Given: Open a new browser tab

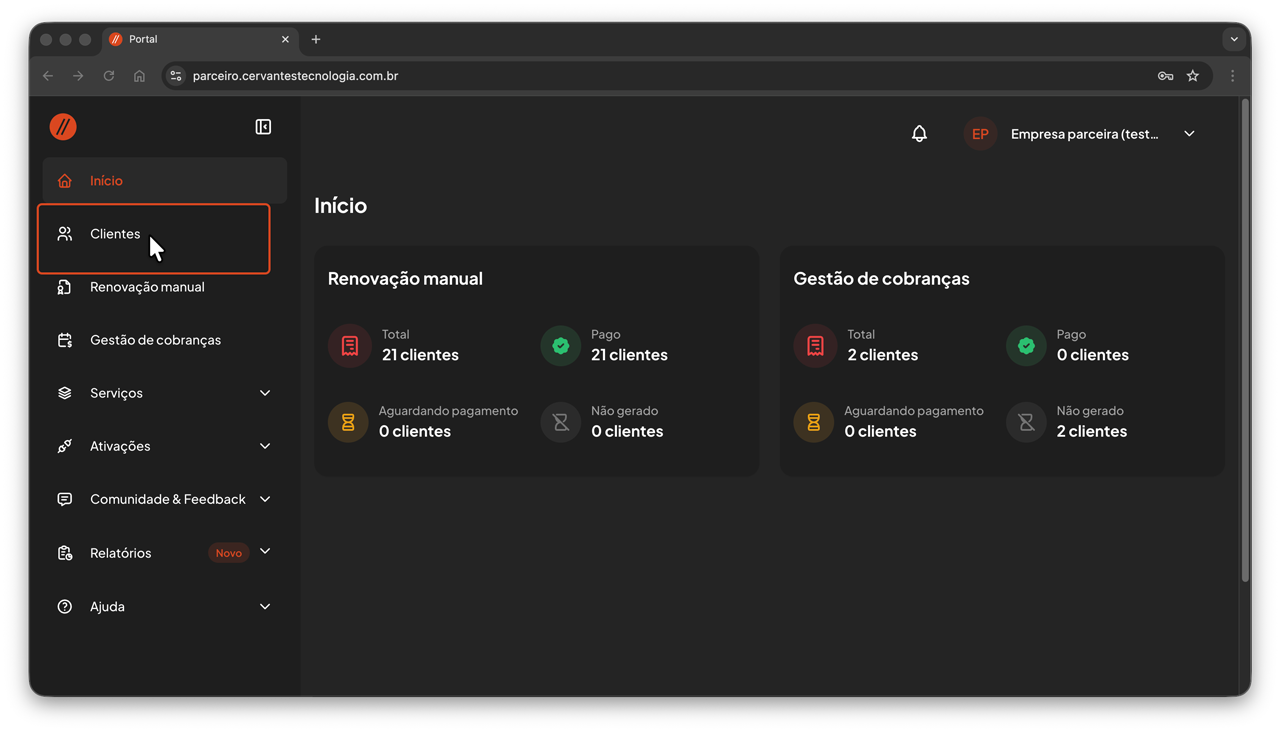Looking at the screenshot, I should click(316, 39).
